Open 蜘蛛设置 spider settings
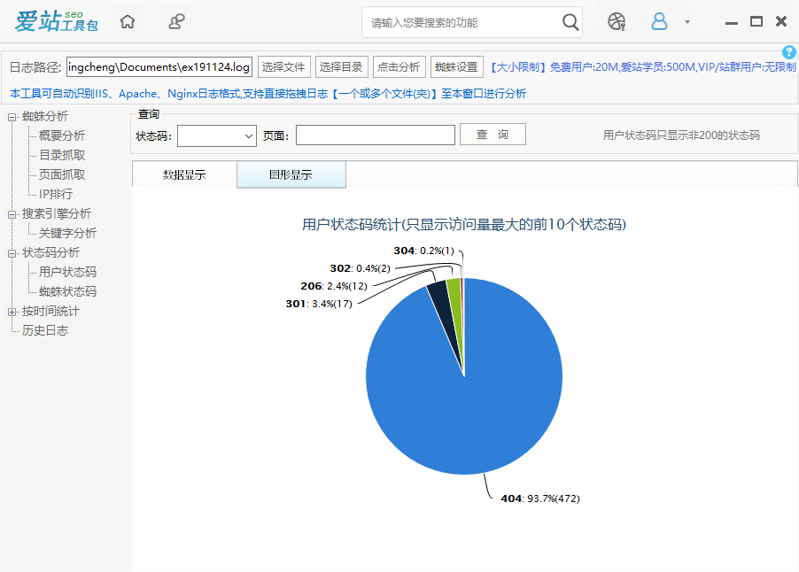Viewport: 799px width, 572px height. pyautogui.click(x=457, y=67)
